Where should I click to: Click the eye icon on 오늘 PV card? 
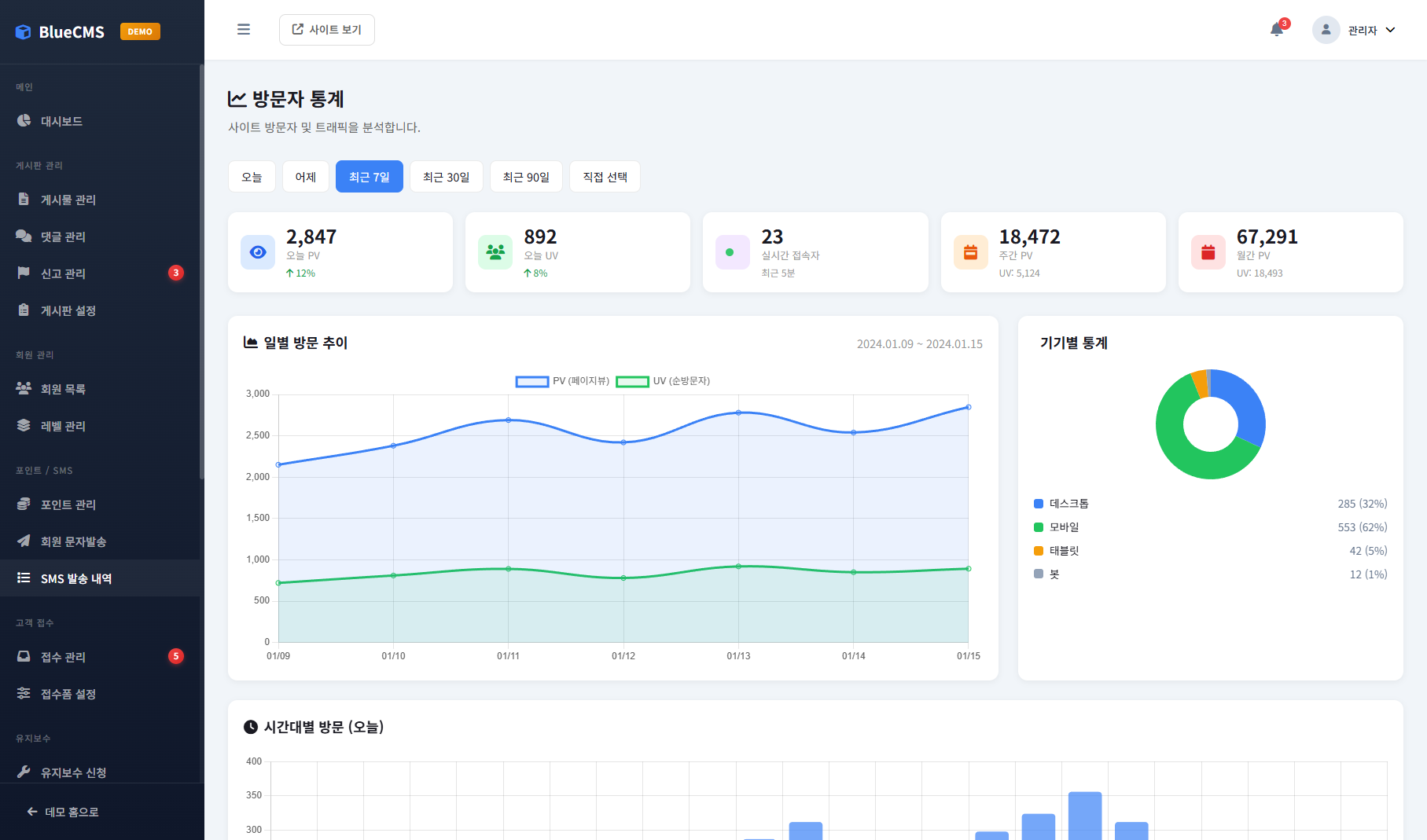coord(258,252)
